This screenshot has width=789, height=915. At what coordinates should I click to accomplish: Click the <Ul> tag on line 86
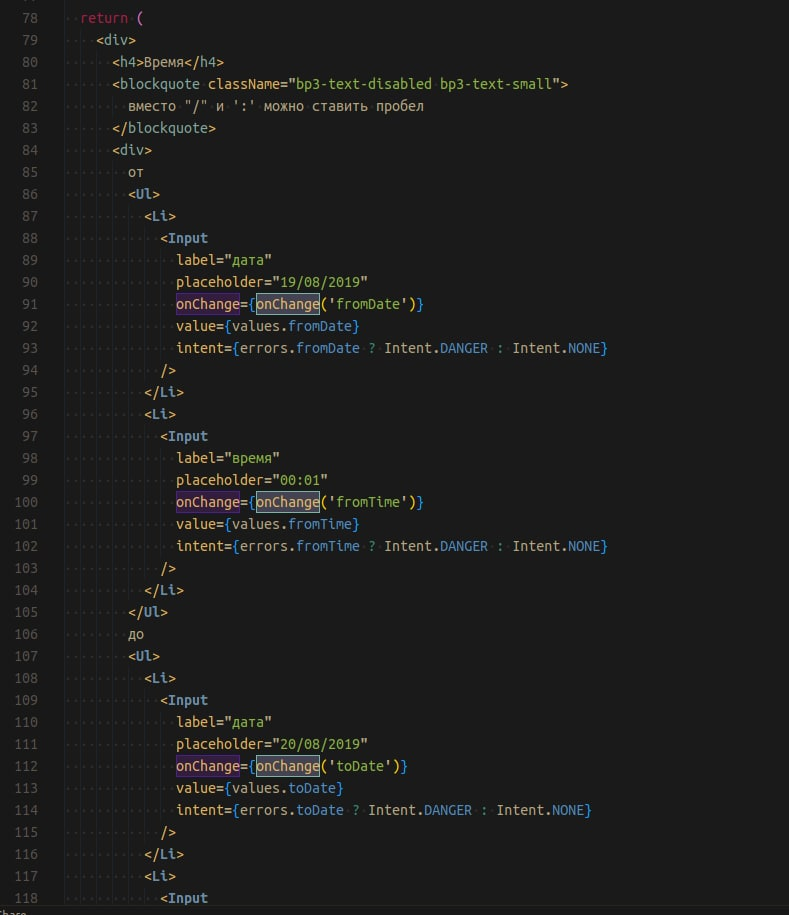point(144,194)
